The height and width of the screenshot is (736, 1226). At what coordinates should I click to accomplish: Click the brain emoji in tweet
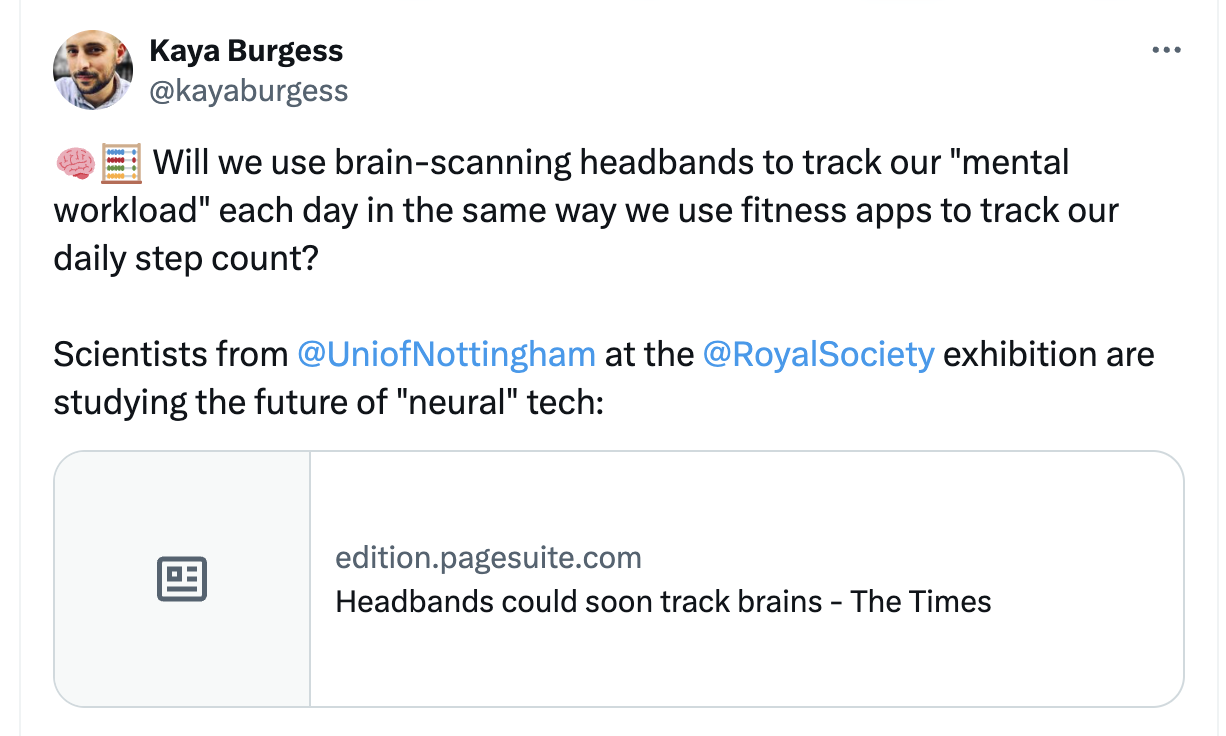(x=75, y=162)
